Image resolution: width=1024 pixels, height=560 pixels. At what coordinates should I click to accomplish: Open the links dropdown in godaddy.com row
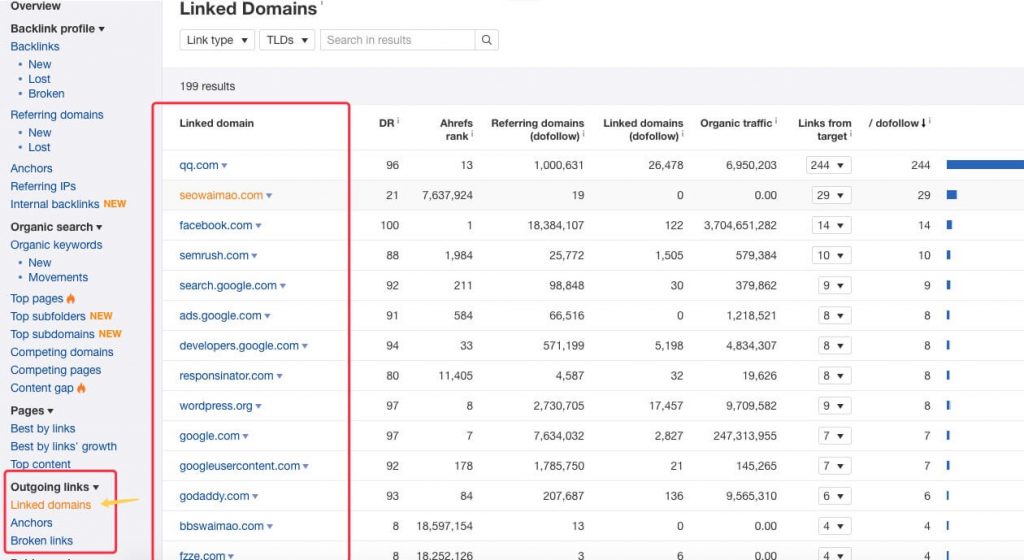point(835,495)
